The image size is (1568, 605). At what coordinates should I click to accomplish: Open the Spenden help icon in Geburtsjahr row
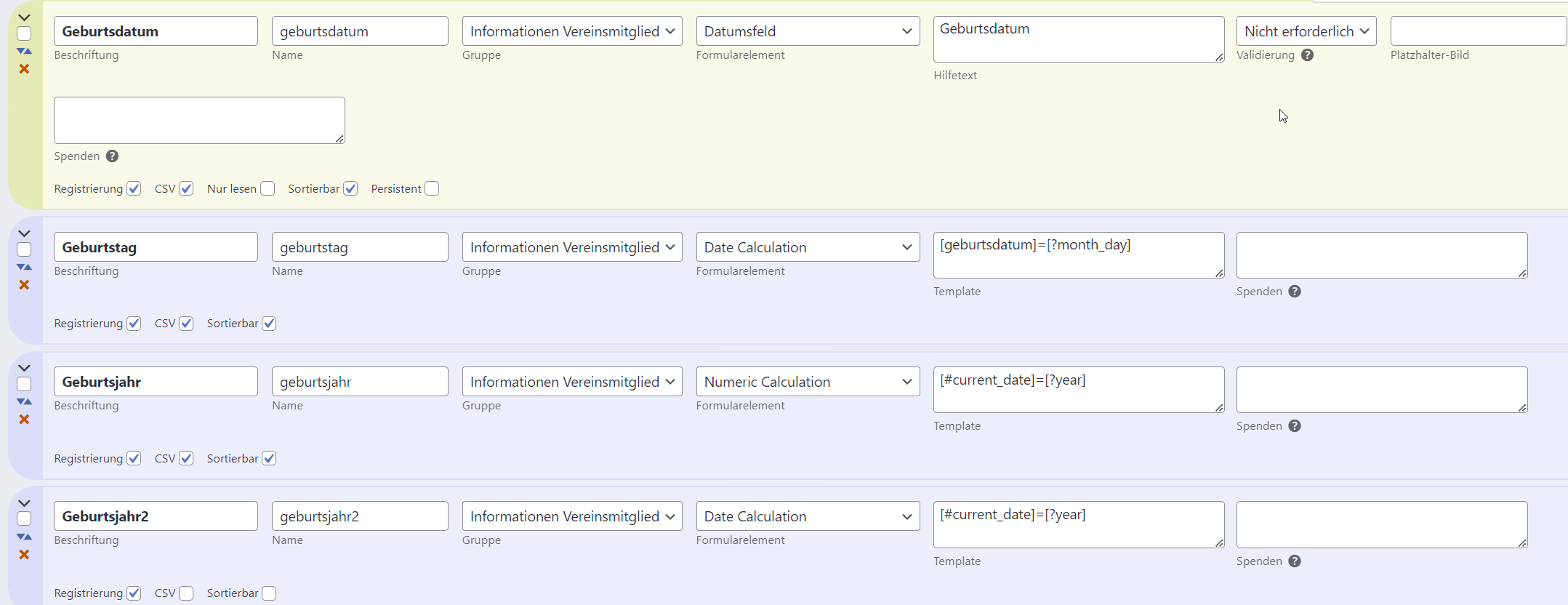click(1295, 426)
